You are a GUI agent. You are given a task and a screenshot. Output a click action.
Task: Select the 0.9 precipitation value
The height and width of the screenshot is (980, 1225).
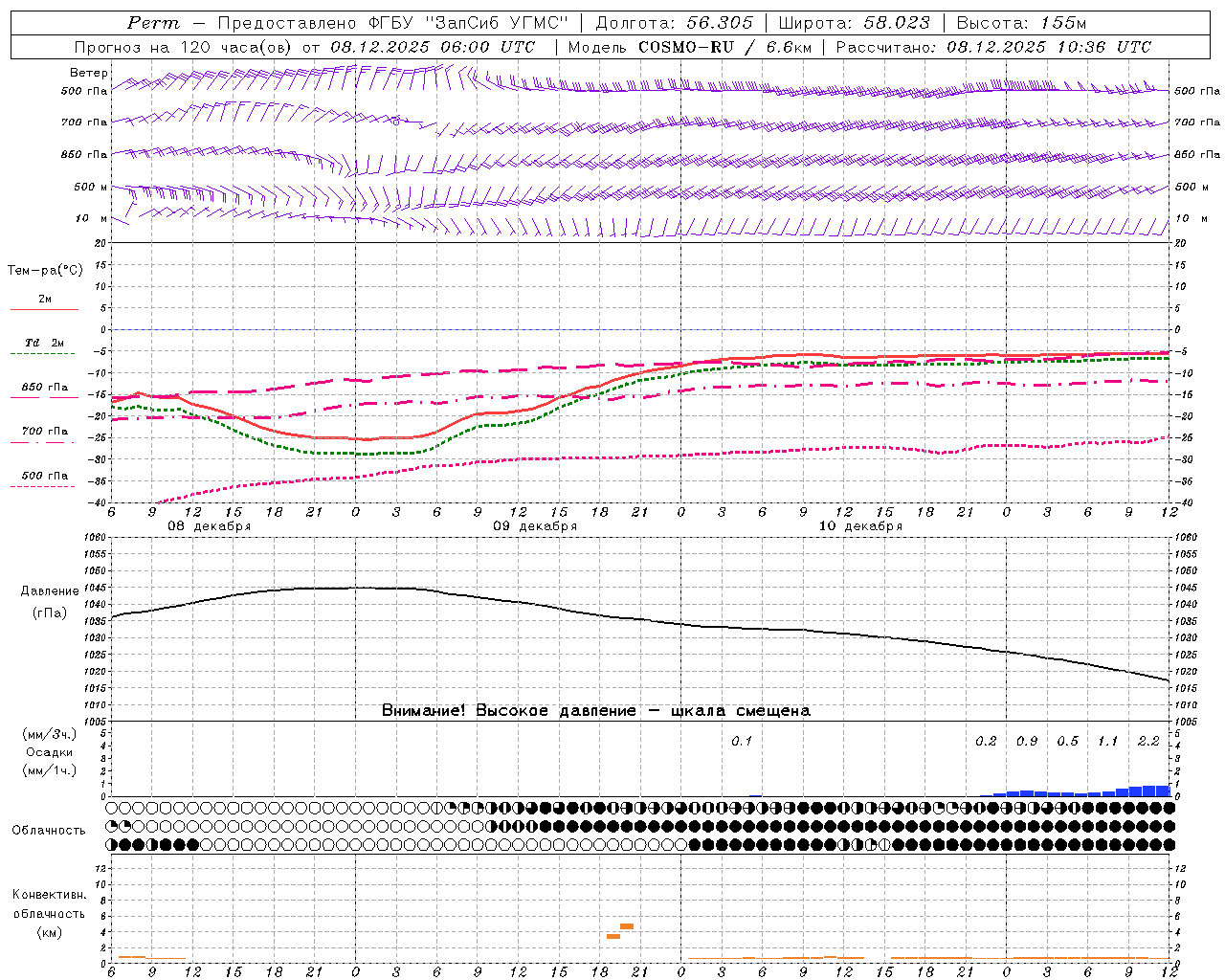(x=1027, y=742)
